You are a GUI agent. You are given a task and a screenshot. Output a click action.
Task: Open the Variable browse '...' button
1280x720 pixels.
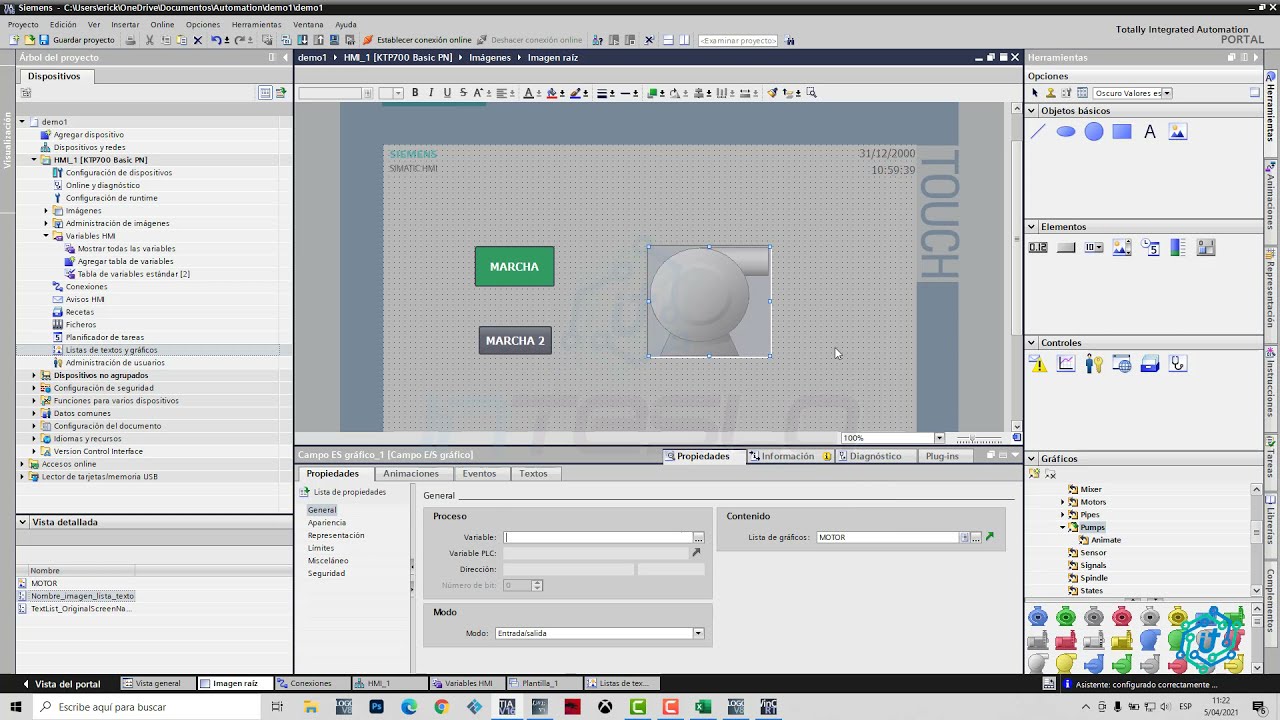698,538
